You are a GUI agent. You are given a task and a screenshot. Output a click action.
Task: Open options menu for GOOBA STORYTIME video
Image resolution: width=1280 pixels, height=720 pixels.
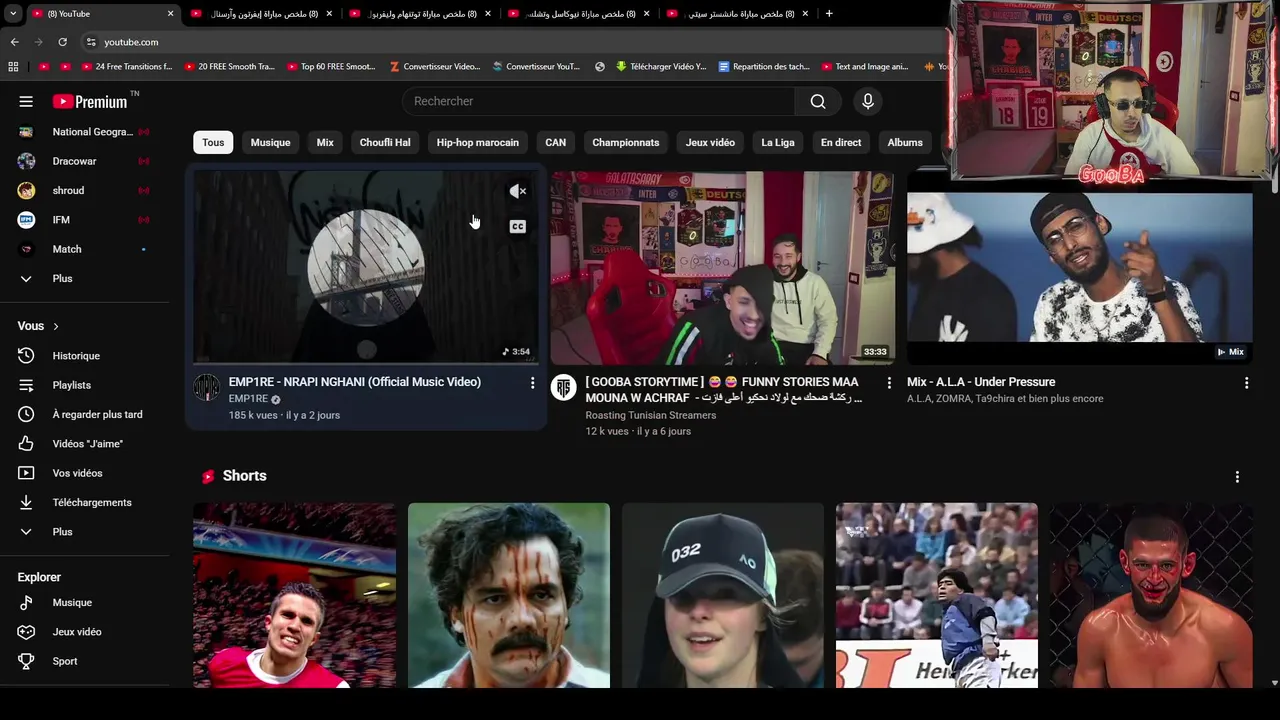point(889,383)
